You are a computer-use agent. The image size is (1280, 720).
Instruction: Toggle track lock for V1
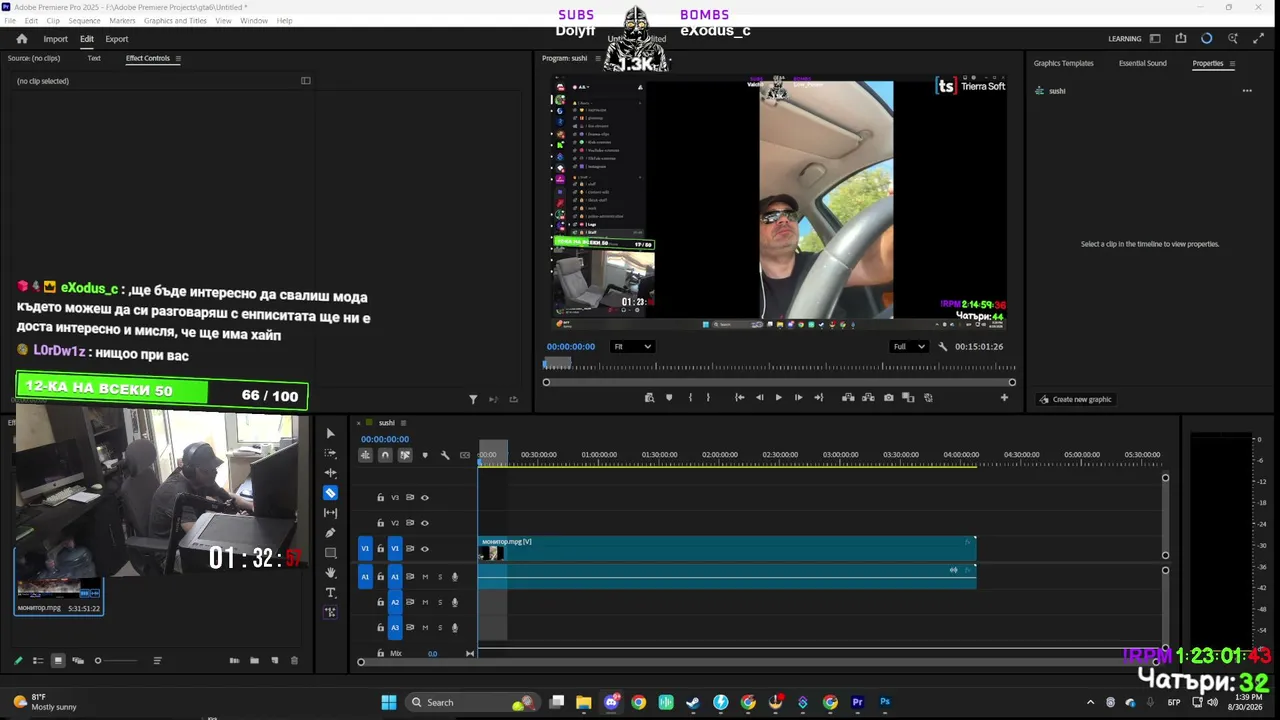pos(380,549)
